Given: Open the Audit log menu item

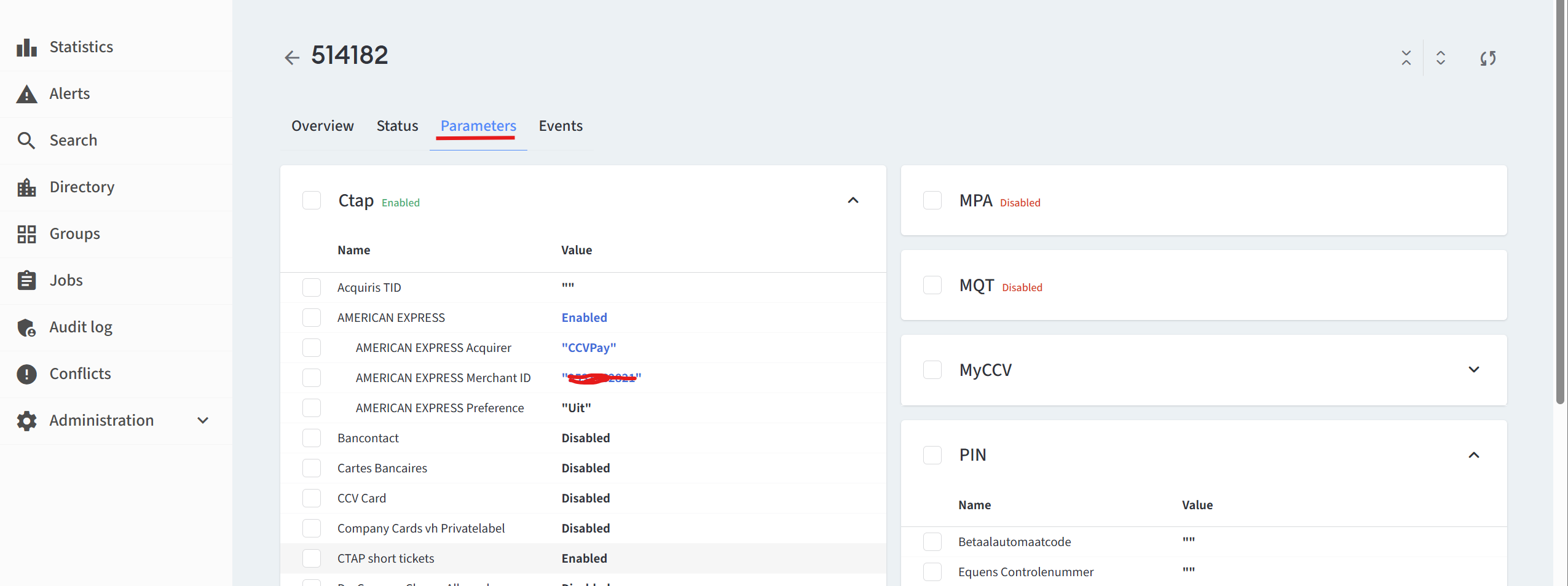Looking at the screenshot, I should point(81,327).
